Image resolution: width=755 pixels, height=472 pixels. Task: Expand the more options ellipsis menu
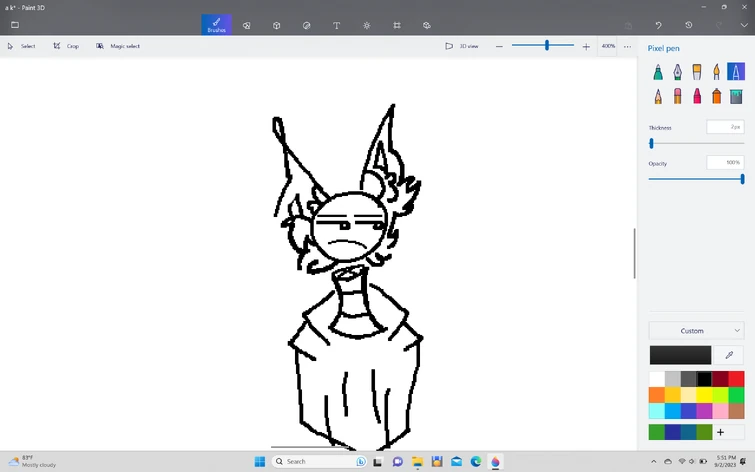(x=628, y=46)
